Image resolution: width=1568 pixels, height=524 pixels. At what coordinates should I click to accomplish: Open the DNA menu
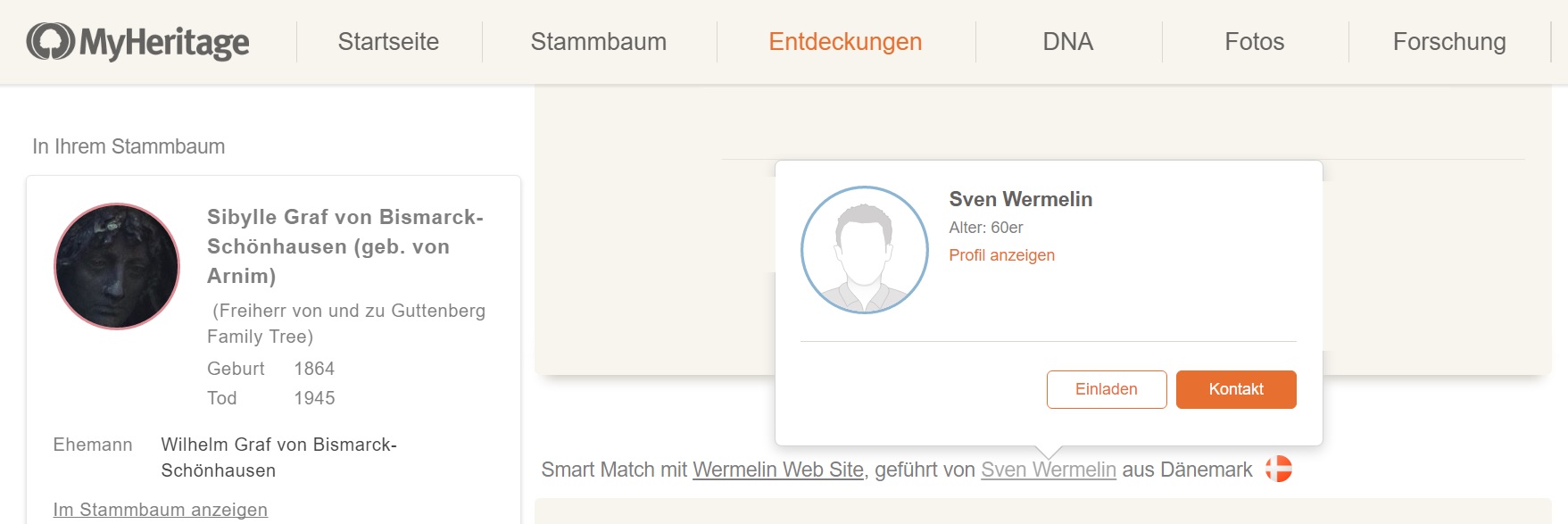[1067, 42]
